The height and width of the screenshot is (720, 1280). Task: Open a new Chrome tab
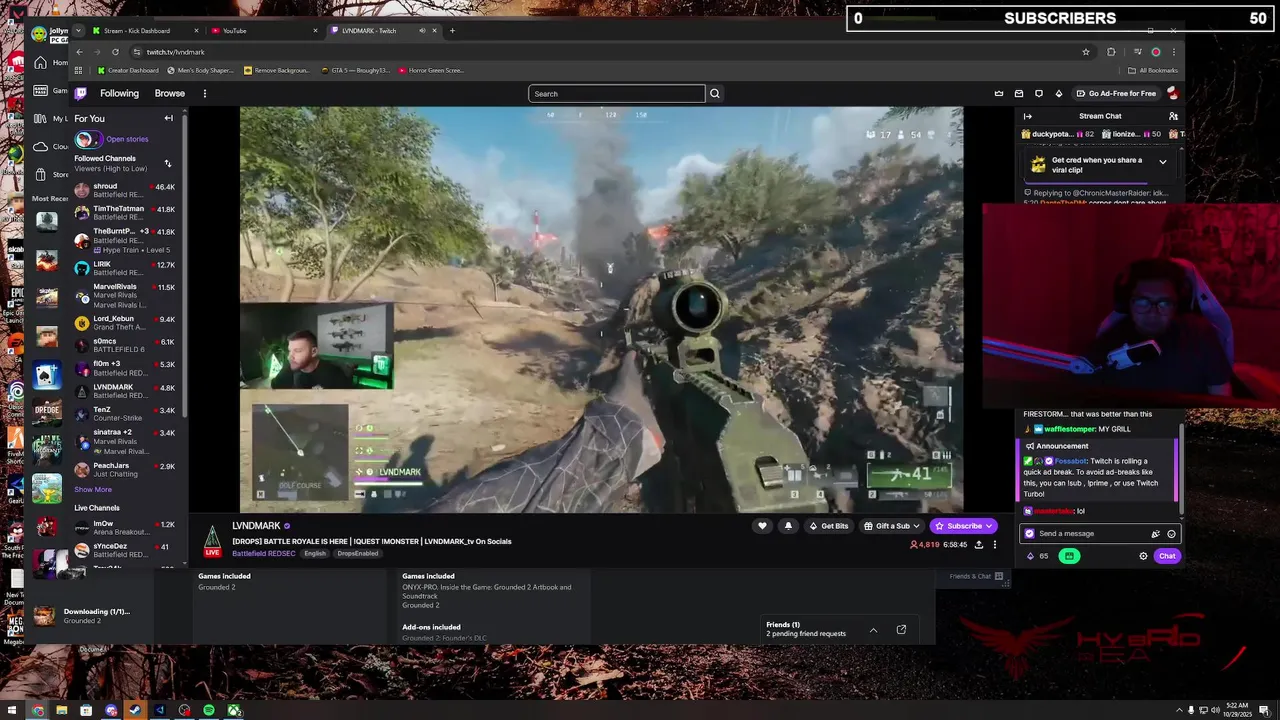452,31
